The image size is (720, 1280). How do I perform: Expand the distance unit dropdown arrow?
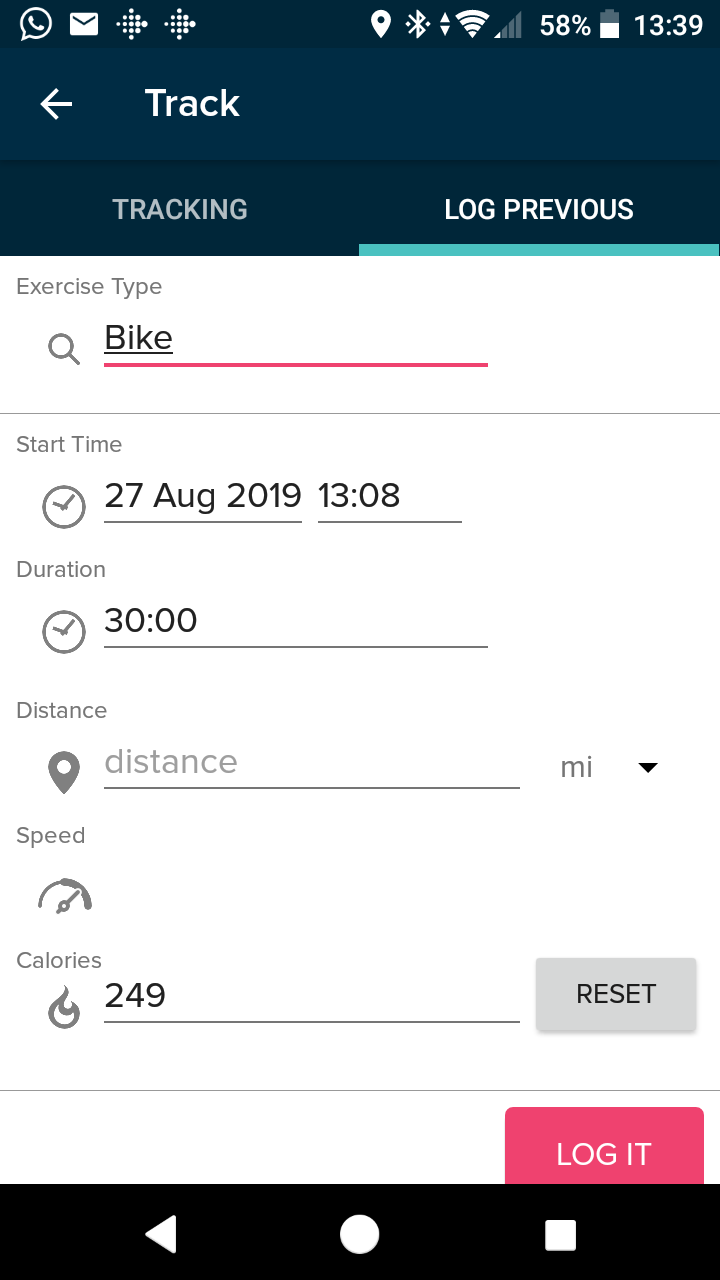tap(648, 768)
